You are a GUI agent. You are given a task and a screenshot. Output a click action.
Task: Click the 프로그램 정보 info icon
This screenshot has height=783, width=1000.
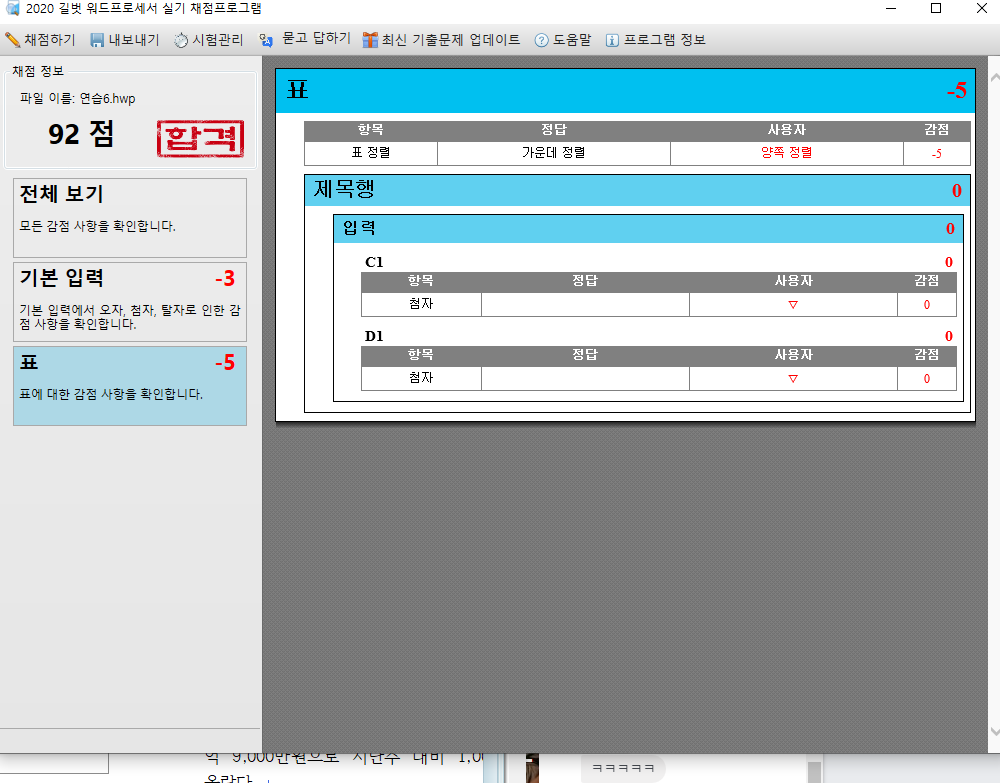[x=612, y=40]
